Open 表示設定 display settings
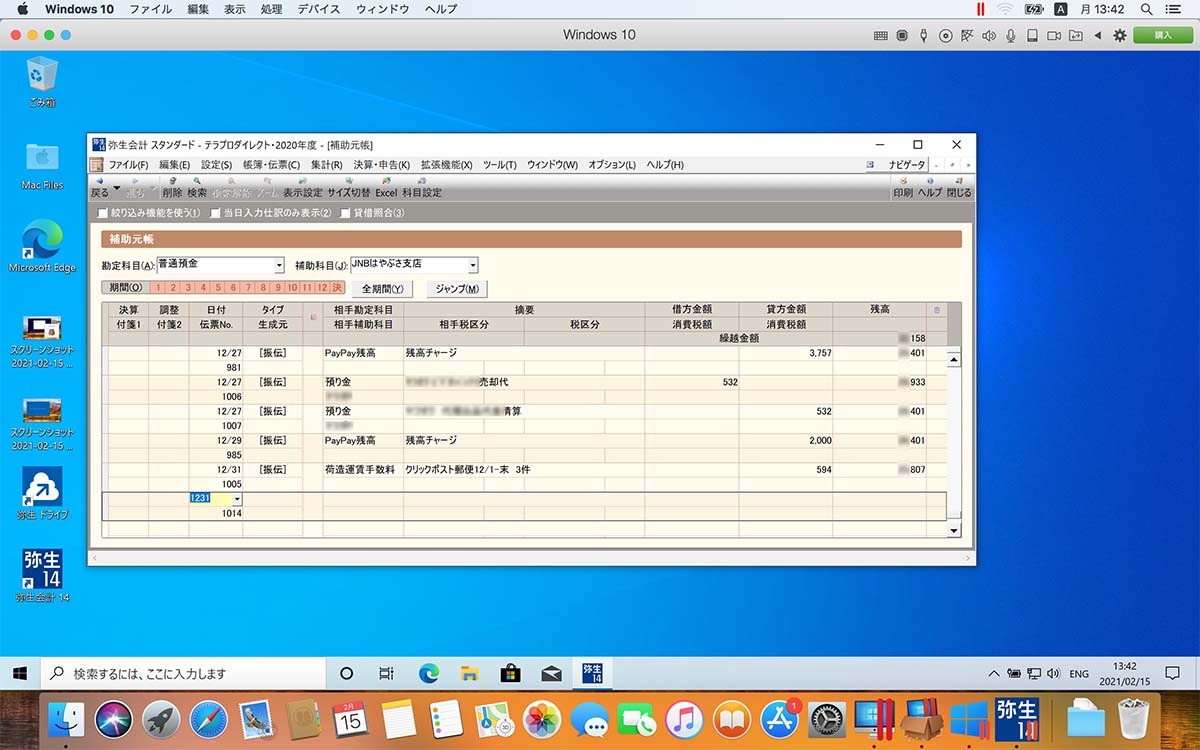The height and width of the screenshot is (750, 1200). pyautogui.click(x=302, y=187)
